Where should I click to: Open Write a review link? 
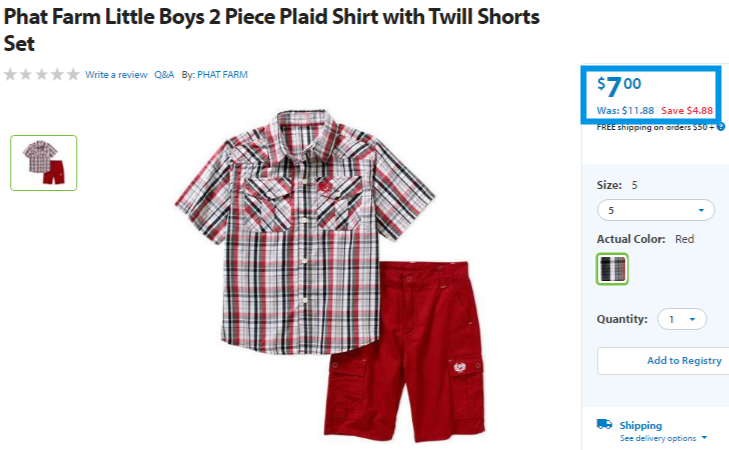tap(116, 75)
